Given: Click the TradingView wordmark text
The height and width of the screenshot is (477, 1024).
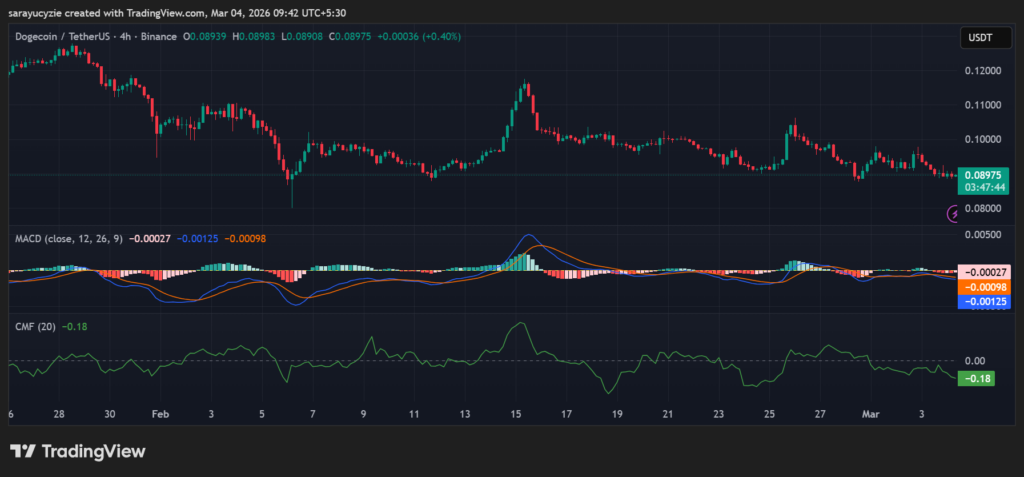Looking at the screenshot, I should point(93,451).
